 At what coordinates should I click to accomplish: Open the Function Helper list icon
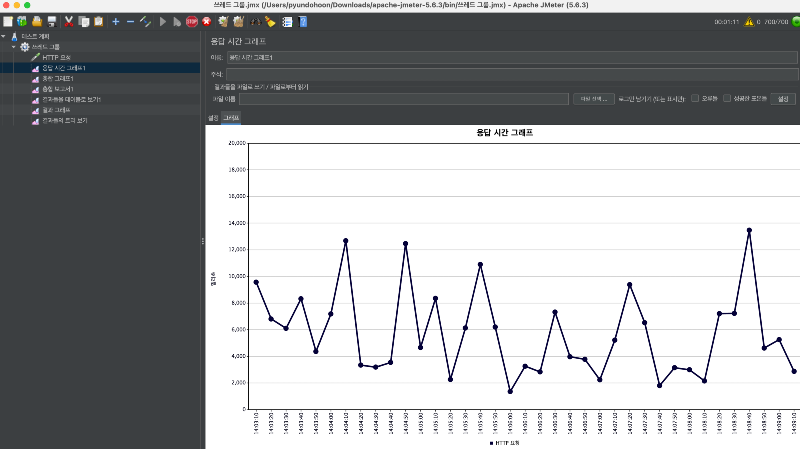[x=287, y=21]
